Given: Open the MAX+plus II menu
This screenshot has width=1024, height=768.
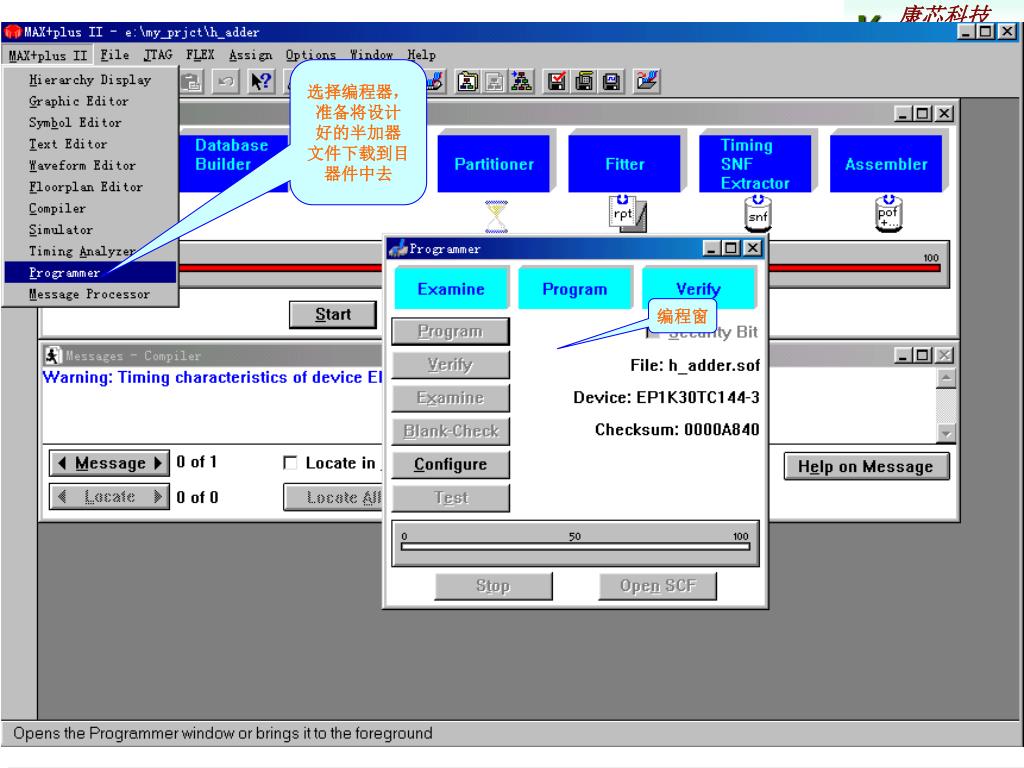Looking at the screenshot, I should click(48, 56).
